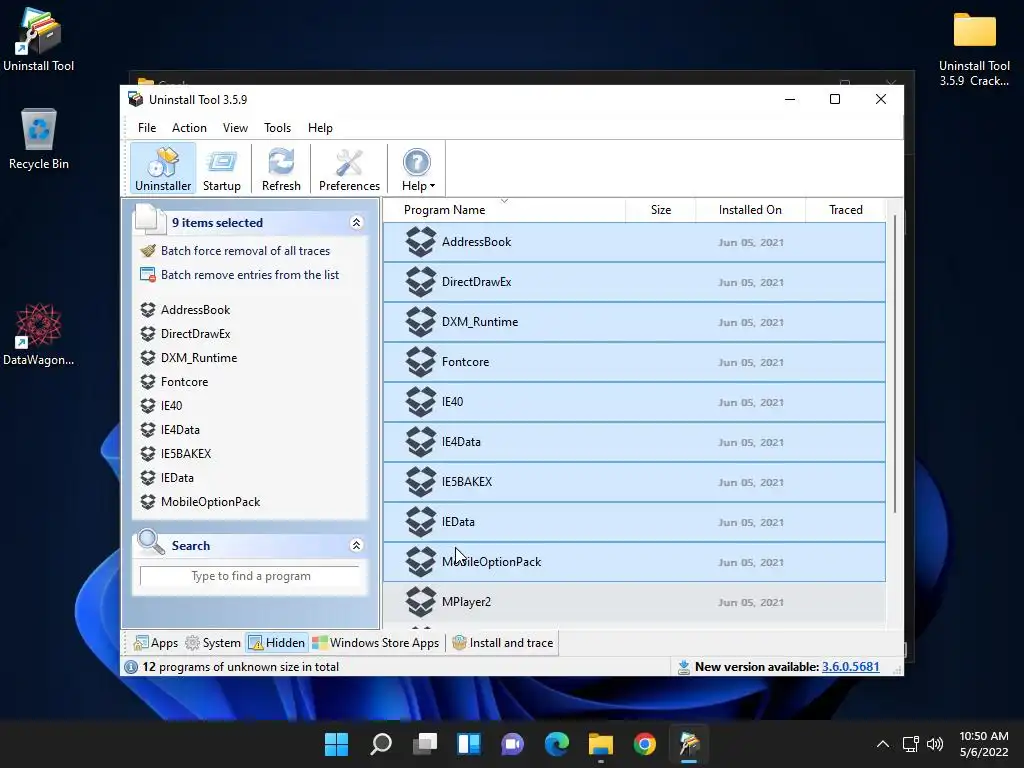Click the IE40 package icon in main list
Image resolution: width=1024 pixels, height=768 pixels.
pyautogui.click(x=421, y=402)
